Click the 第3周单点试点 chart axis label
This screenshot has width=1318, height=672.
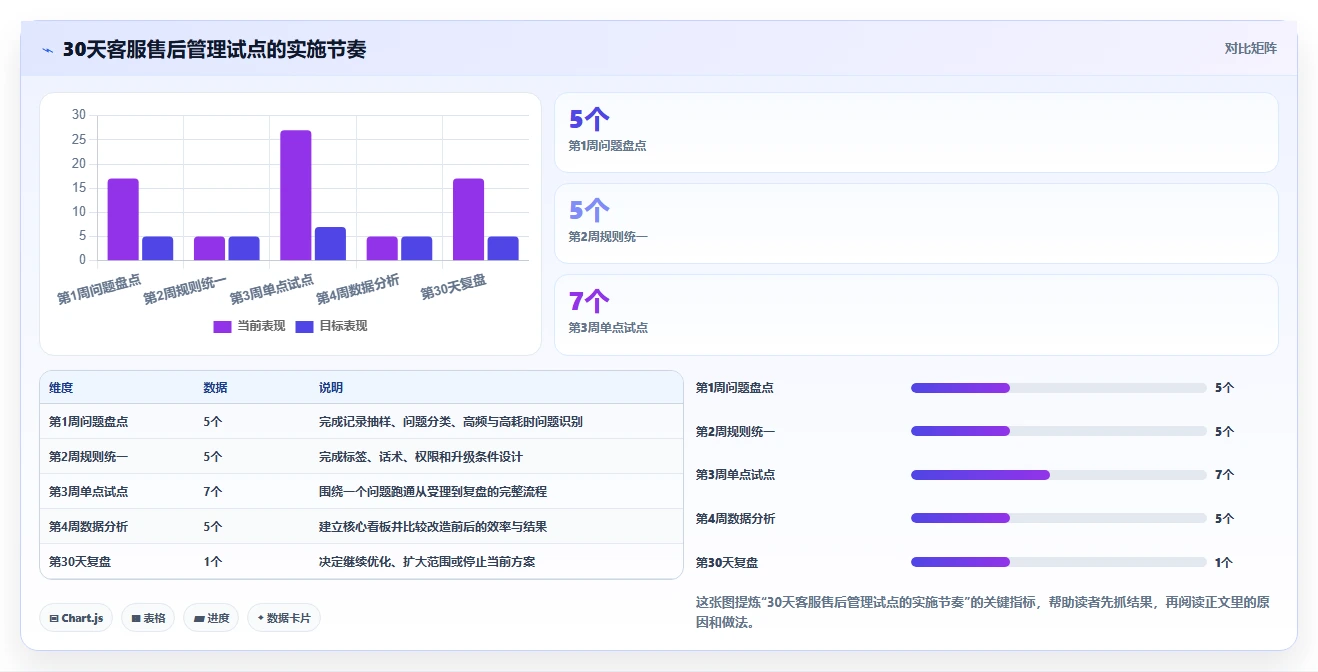(271, 289)
